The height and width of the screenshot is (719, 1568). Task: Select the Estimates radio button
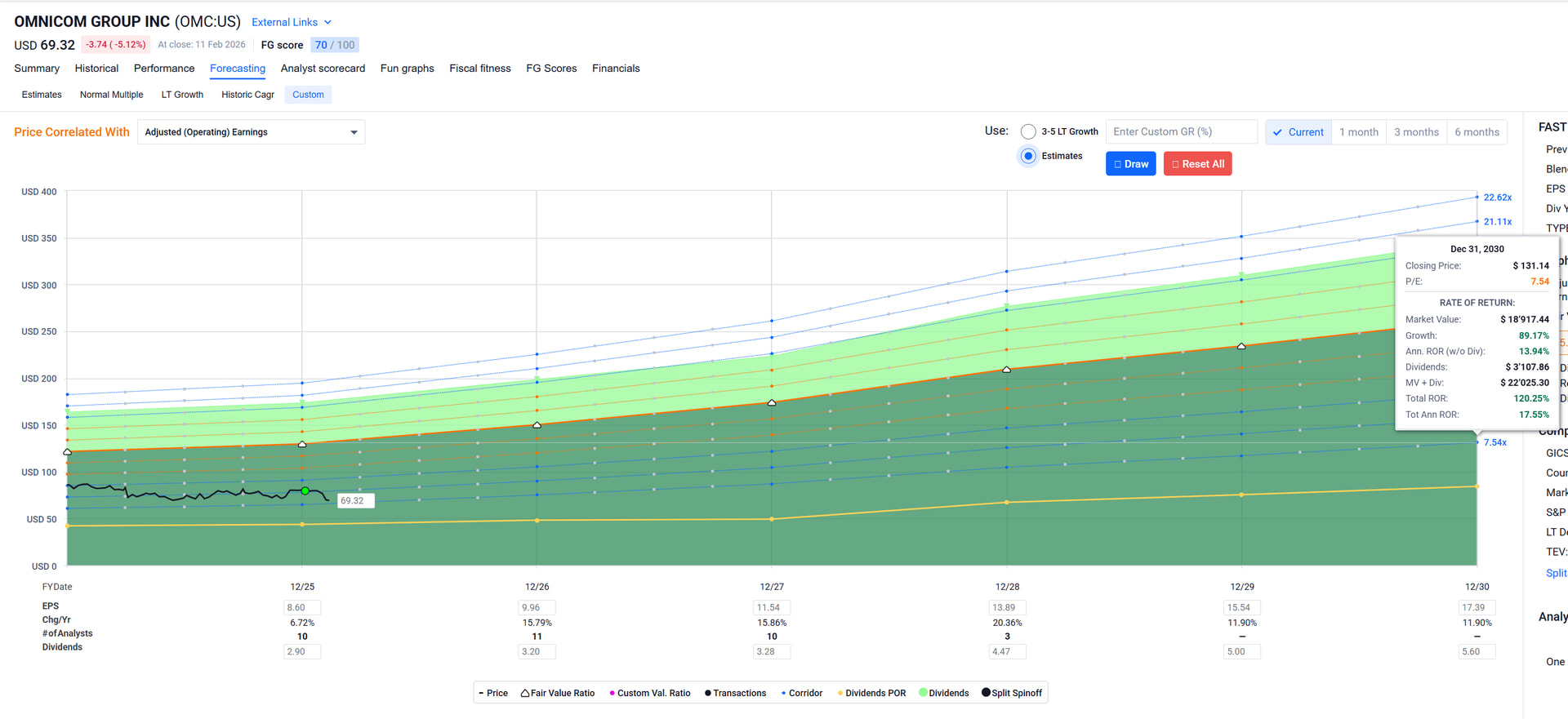(1028, 156)
